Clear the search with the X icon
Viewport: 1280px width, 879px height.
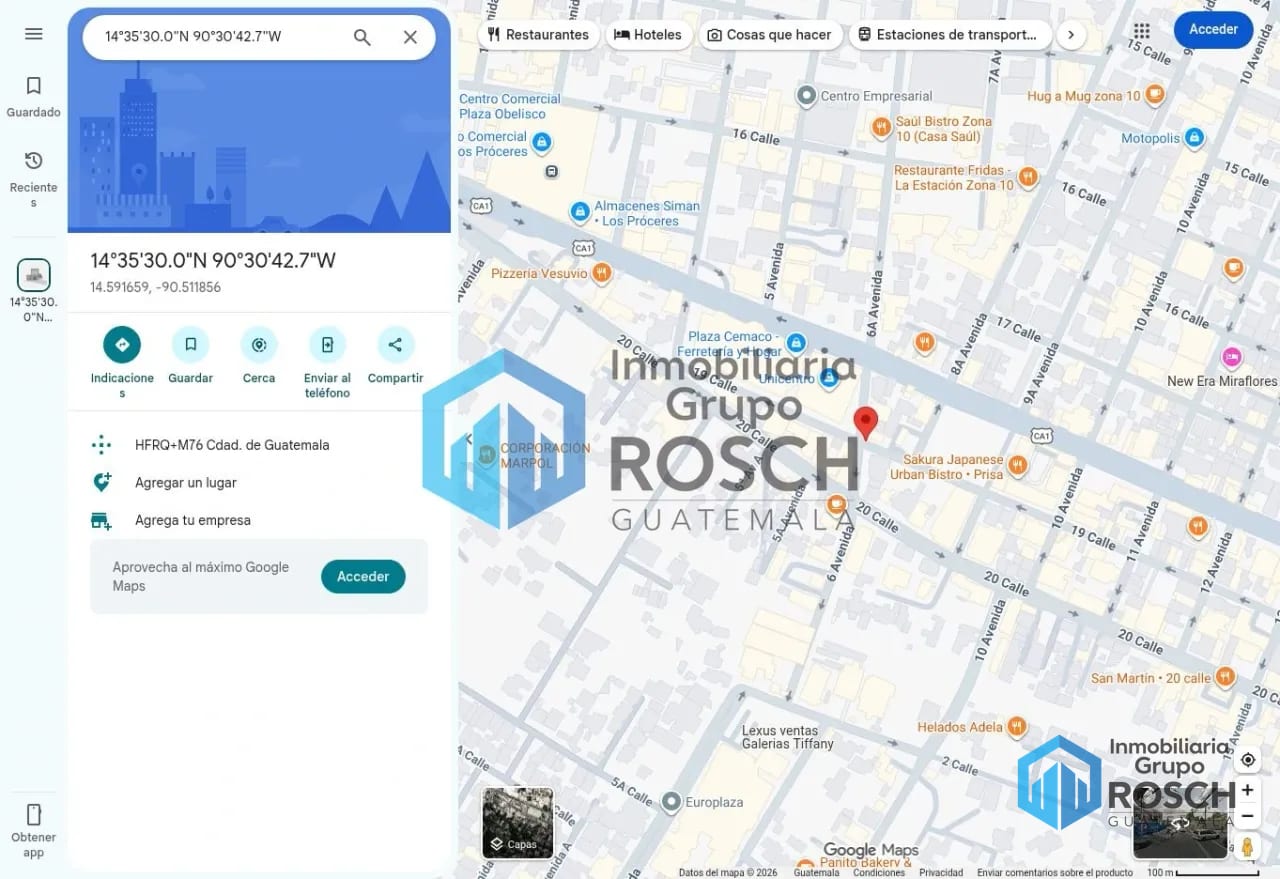(410, 37)
